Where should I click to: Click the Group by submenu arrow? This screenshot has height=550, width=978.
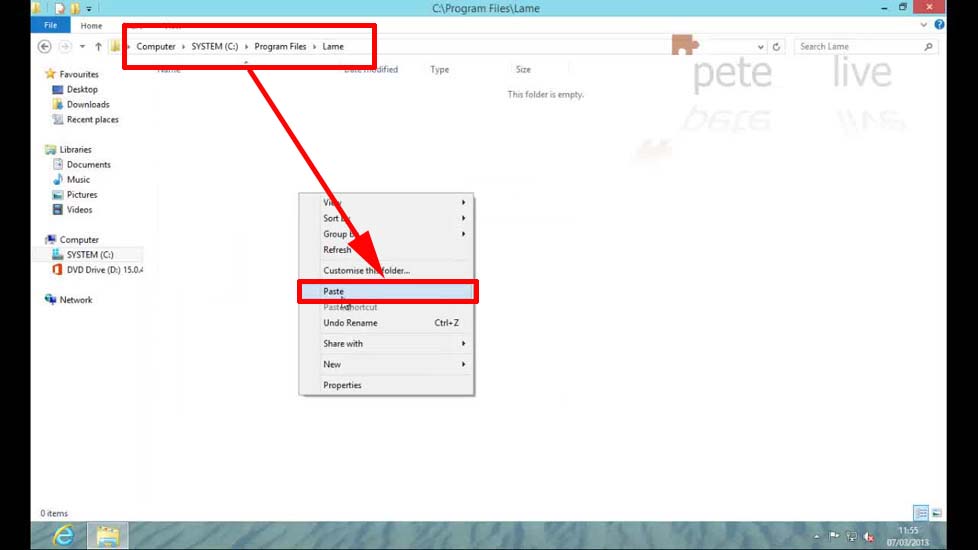pyautogui.click(x=463, y=234)
